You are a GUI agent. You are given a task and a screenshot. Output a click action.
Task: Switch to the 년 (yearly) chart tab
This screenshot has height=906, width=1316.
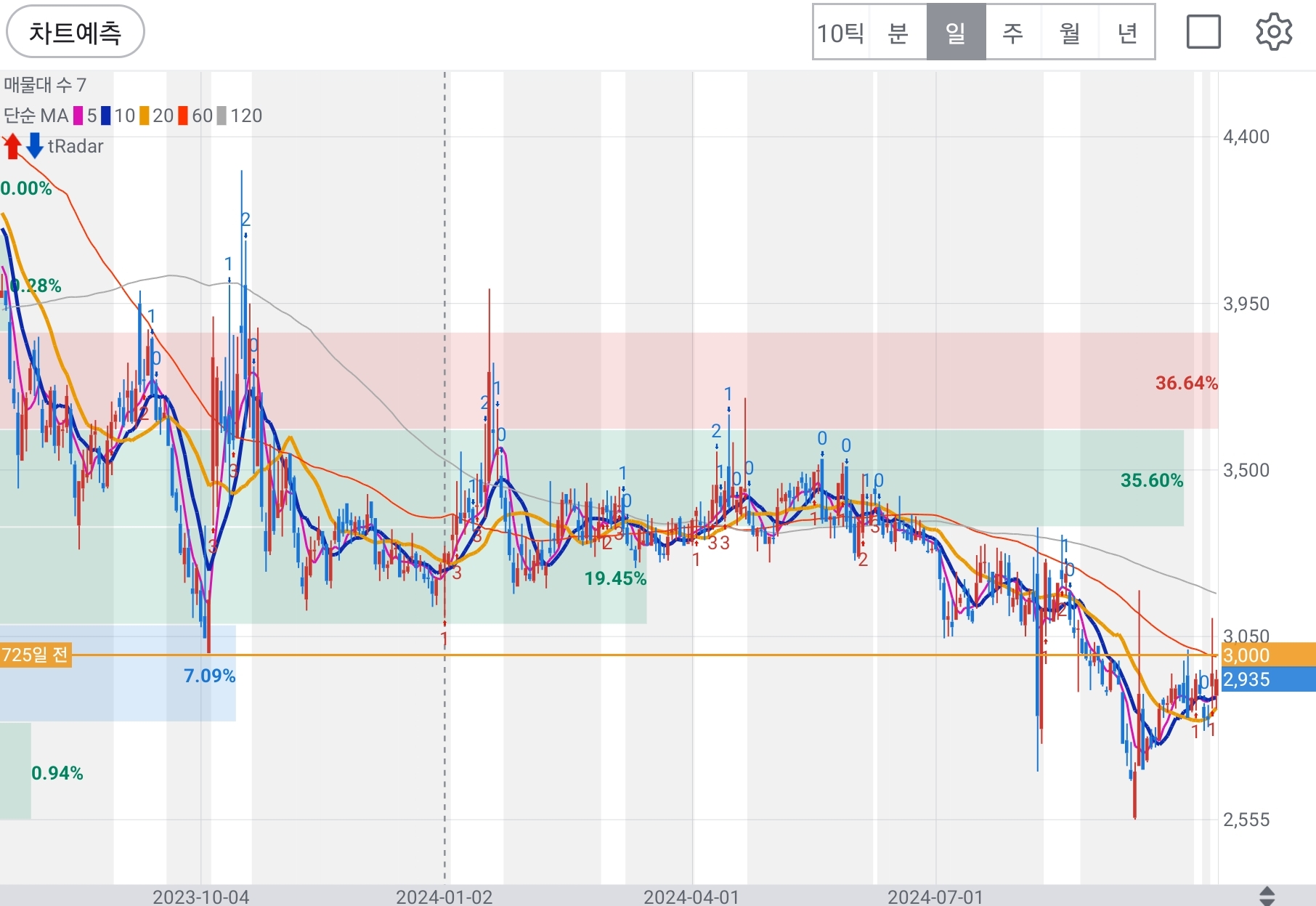click(x=1126, y=33)
